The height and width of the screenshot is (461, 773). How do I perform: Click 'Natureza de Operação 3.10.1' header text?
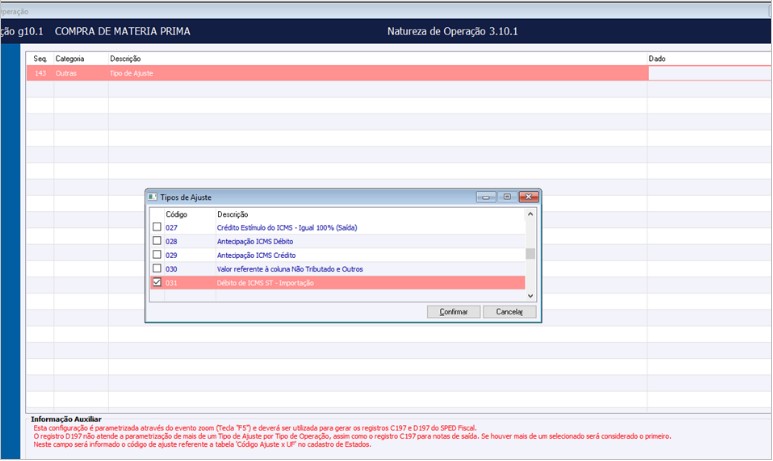point(453,32)
